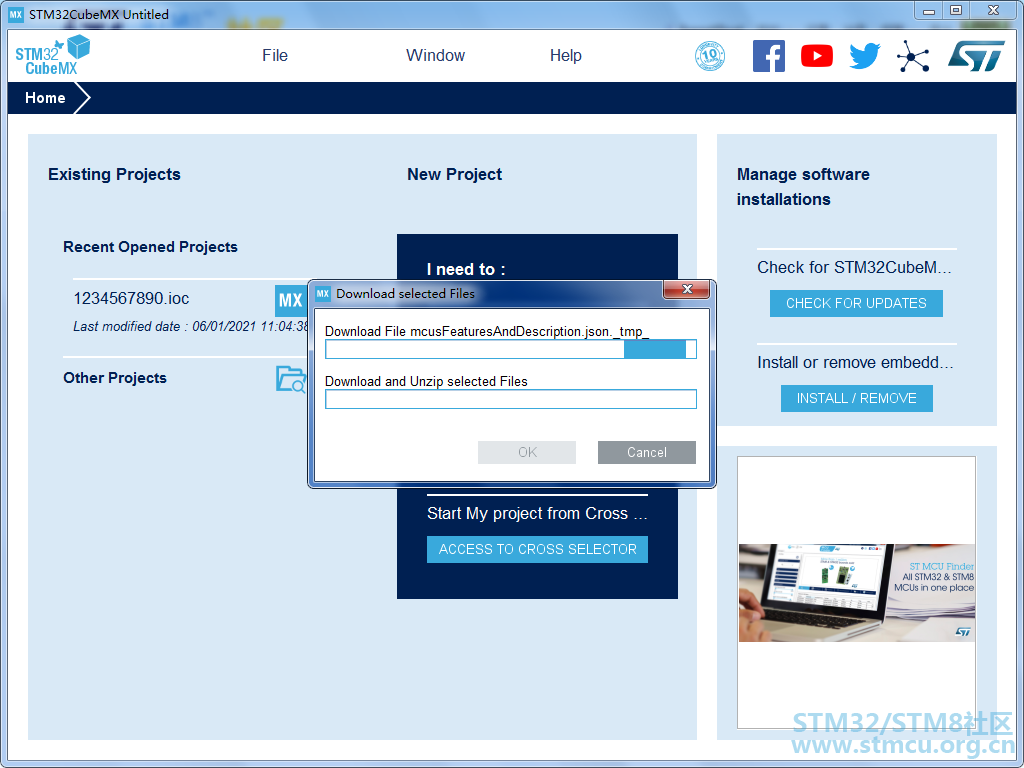Click the Recent Opened Projects heading
The width and height of the screenshot is (1024, 768).
pos(150,247)
